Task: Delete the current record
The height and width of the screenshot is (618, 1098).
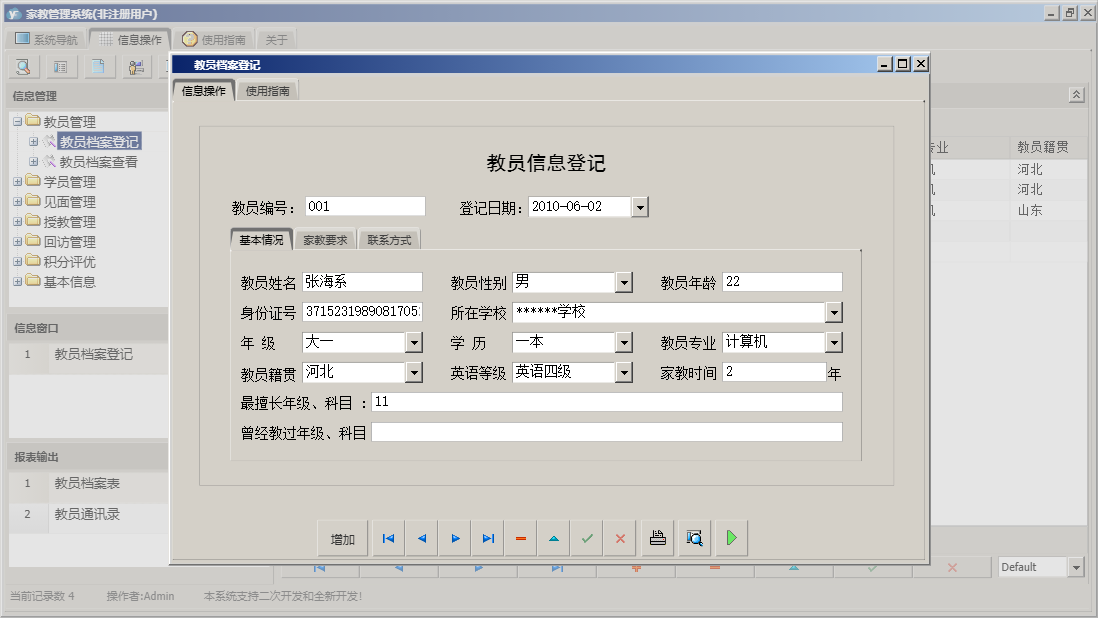Action: click(x=520, y=538)
